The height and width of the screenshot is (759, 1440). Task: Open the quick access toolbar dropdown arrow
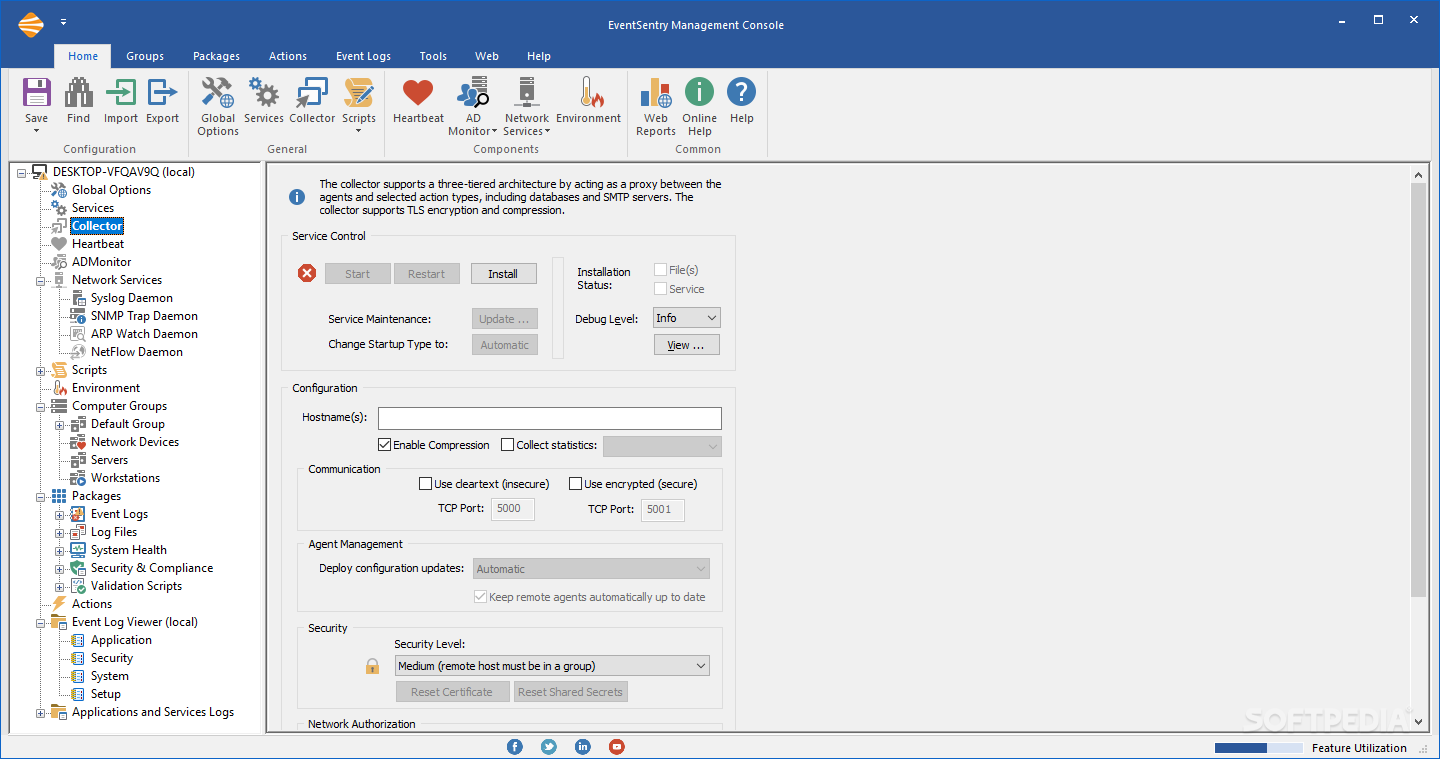pyautogui.click(x=64, y=21)
